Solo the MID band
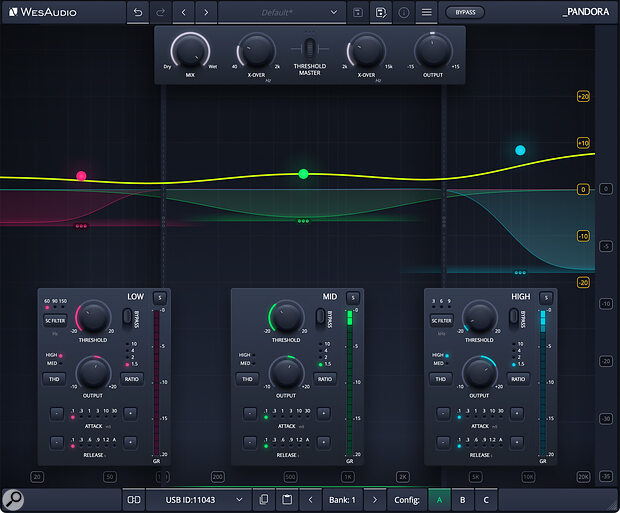Screen dimensions: 620x513 353,297
